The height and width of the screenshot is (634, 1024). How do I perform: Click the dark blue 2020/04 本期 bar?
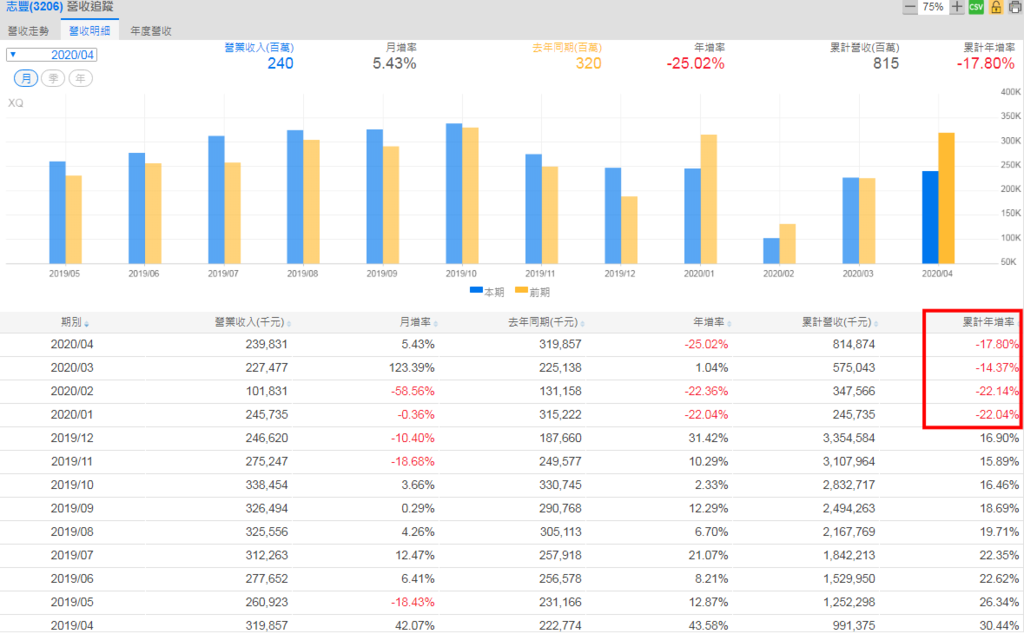[930, 217]
